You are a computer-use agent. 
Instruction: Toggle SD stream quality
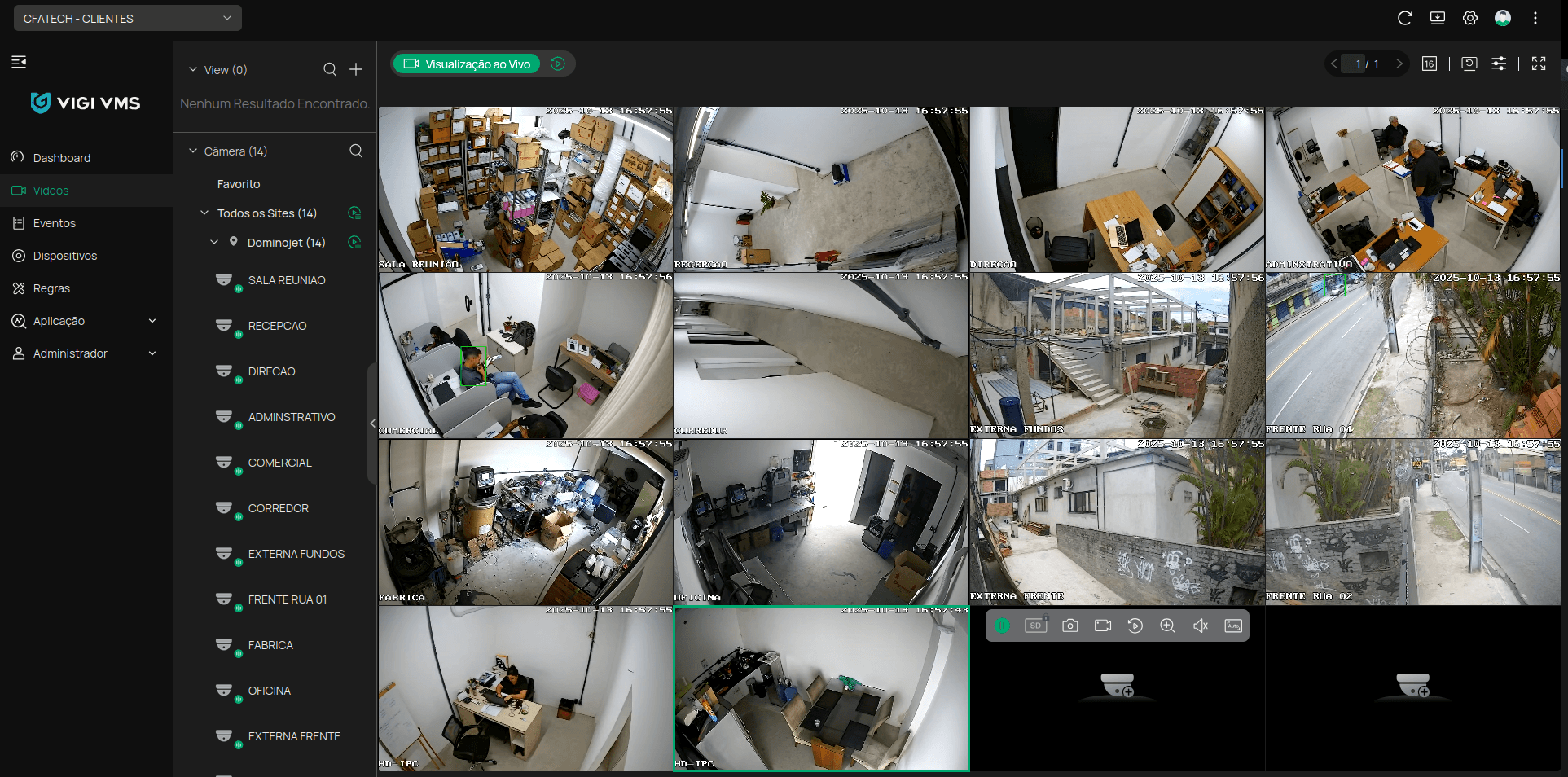point(1035,626)
